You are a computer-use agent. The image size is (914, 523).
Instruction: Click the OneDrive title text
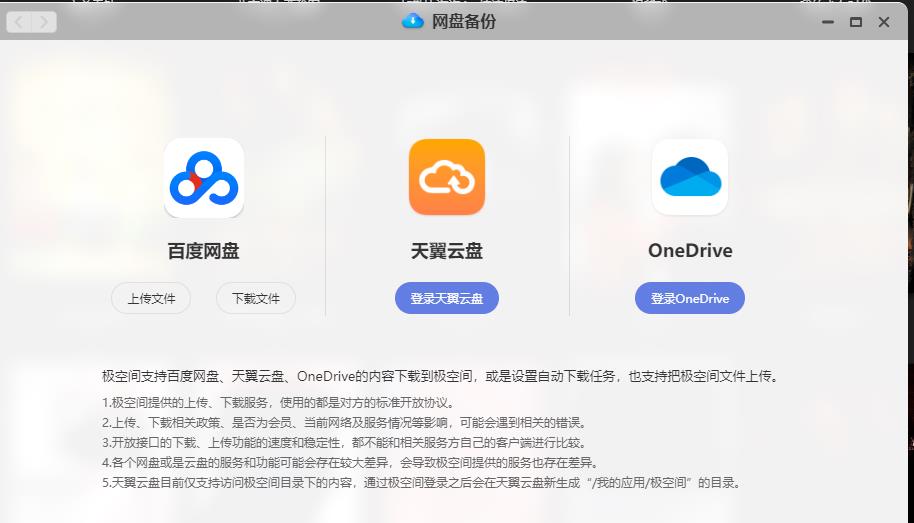[690, 251]
